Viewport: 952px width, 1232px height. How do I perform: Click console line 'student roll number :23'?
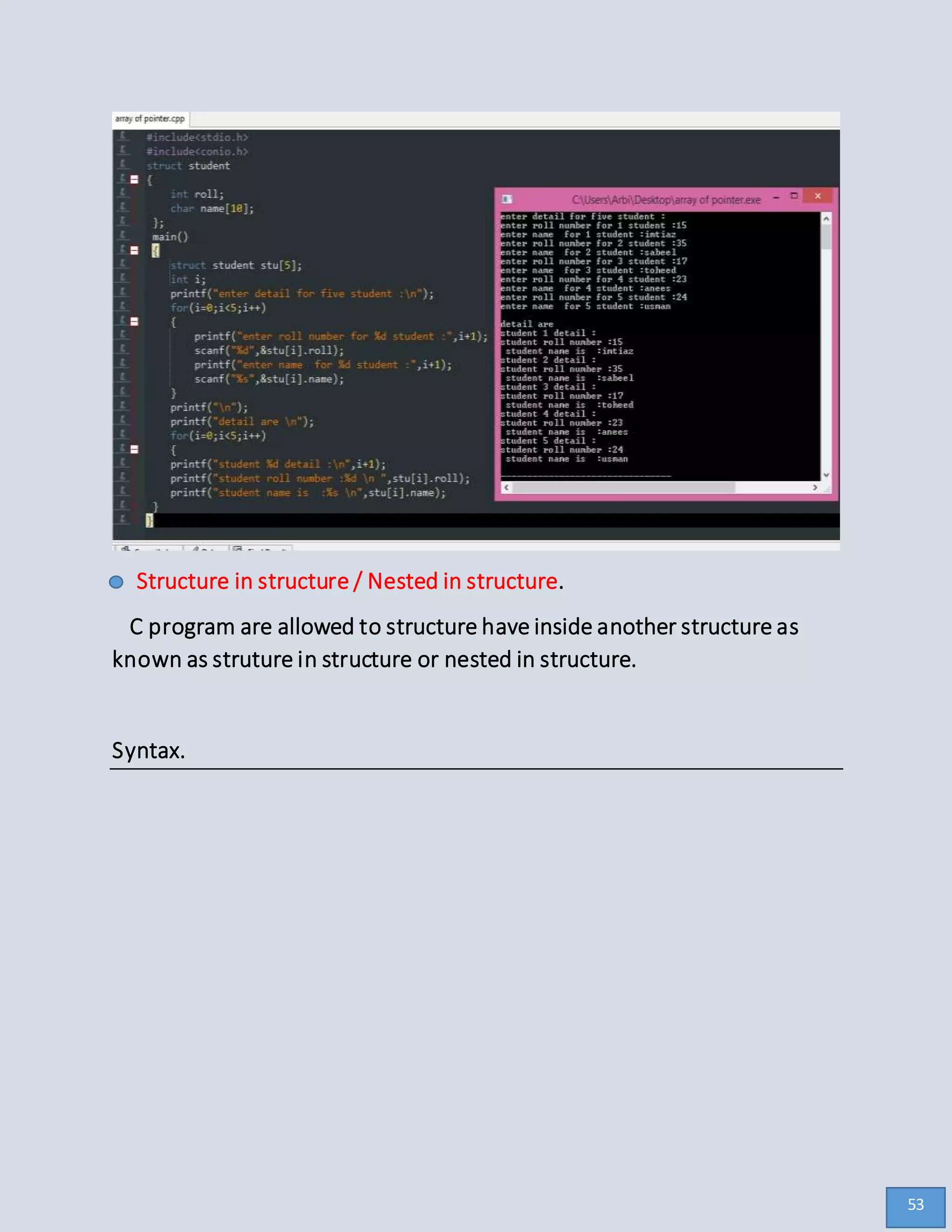tap(561, 423)
